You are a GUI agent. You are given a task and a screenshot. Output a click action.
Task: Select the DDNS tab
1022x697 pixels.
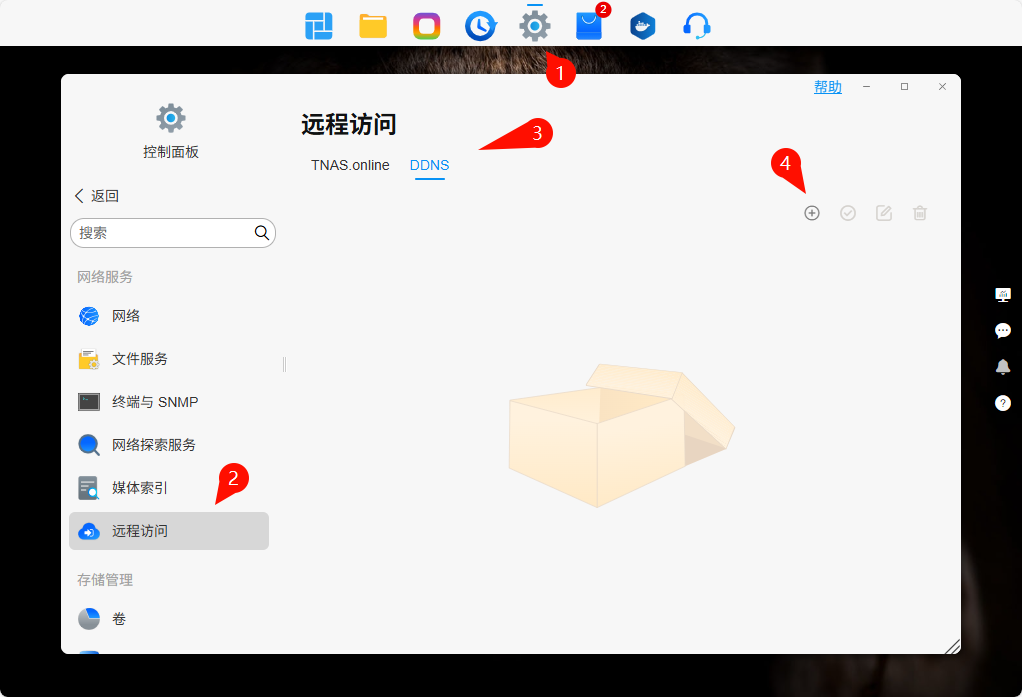(430, 165)
